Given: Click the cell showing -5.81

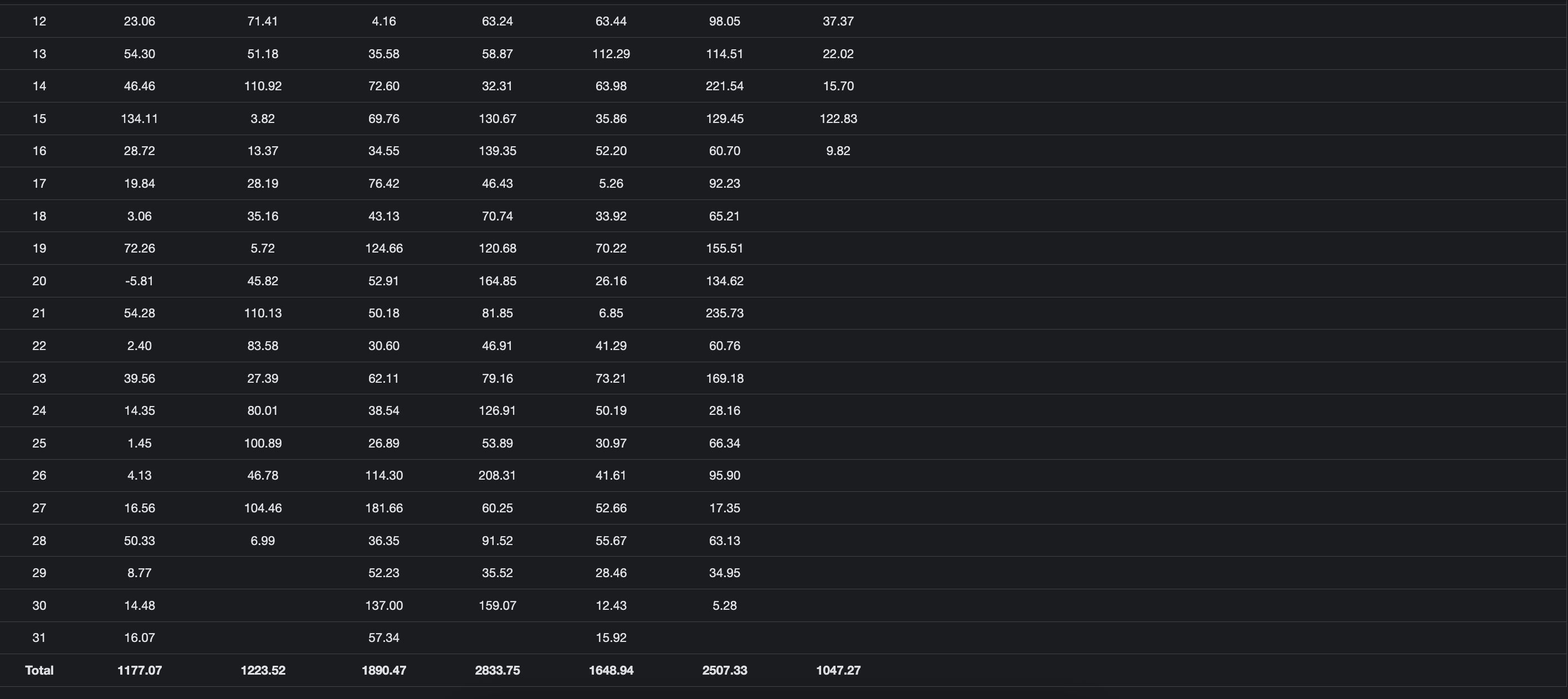Looking at the screenshot, I should pyautogui.click(x=140, y=281).
